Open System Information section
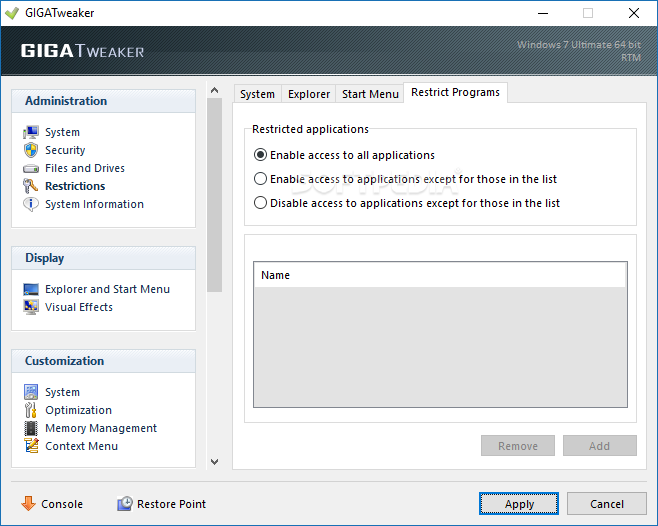 point(94,204)
